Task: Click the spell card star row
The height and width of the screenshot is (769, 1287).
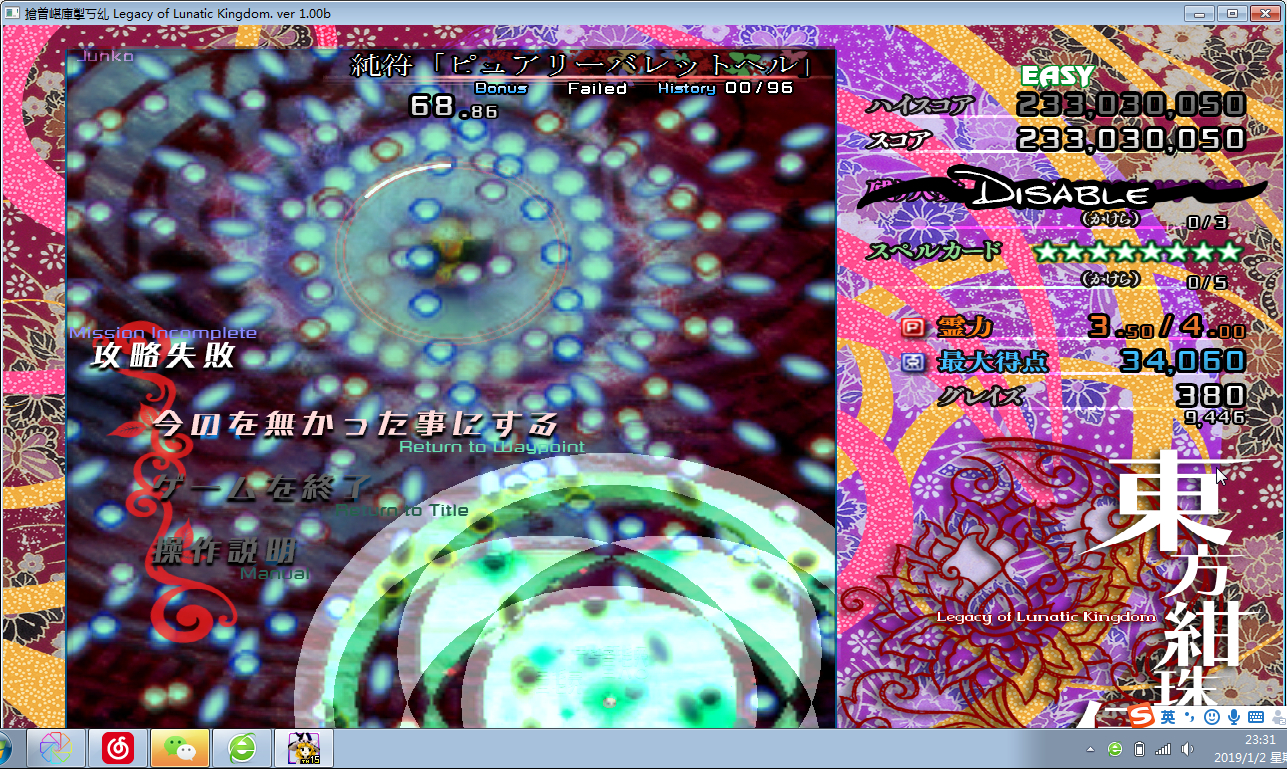Action: [1138, 251]
